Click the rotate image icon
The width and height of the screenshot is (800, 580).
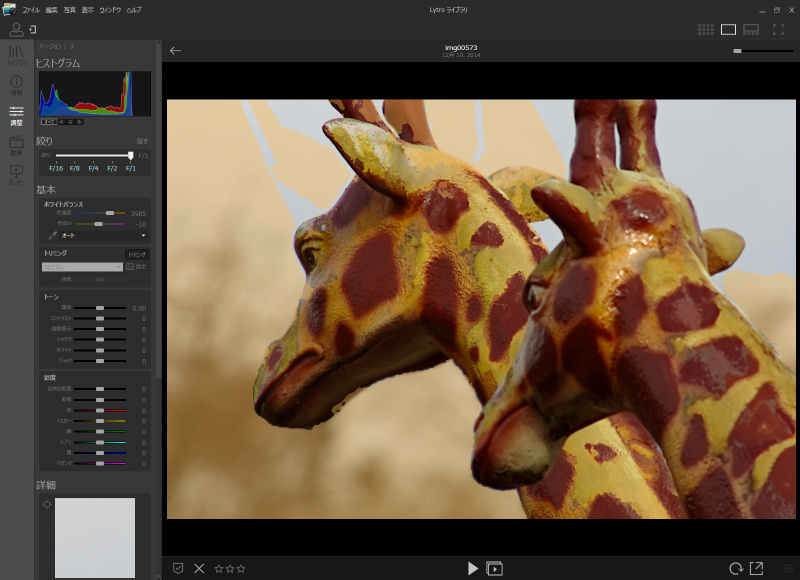[735, 568]
